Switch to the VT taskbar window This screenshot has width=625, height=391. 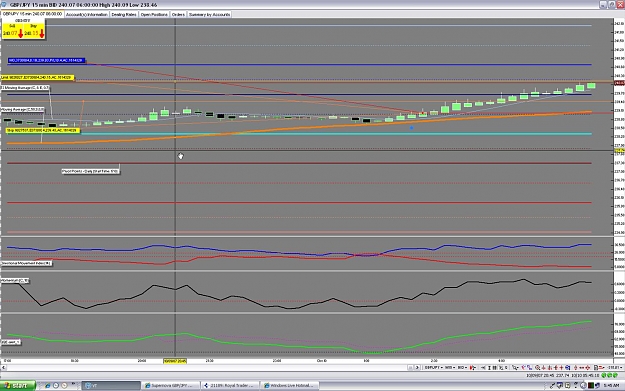(111, 385)
